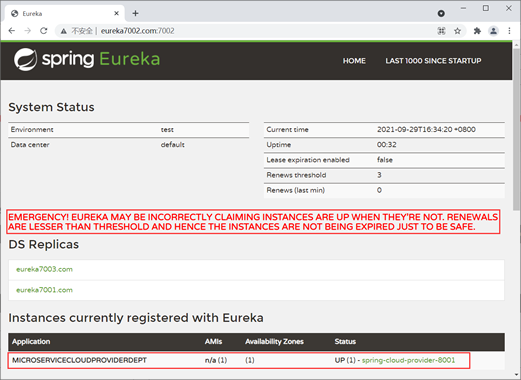521x380 pixels.
Task: Open the extensions puzzle icon
Action: (x=477, y=31)
